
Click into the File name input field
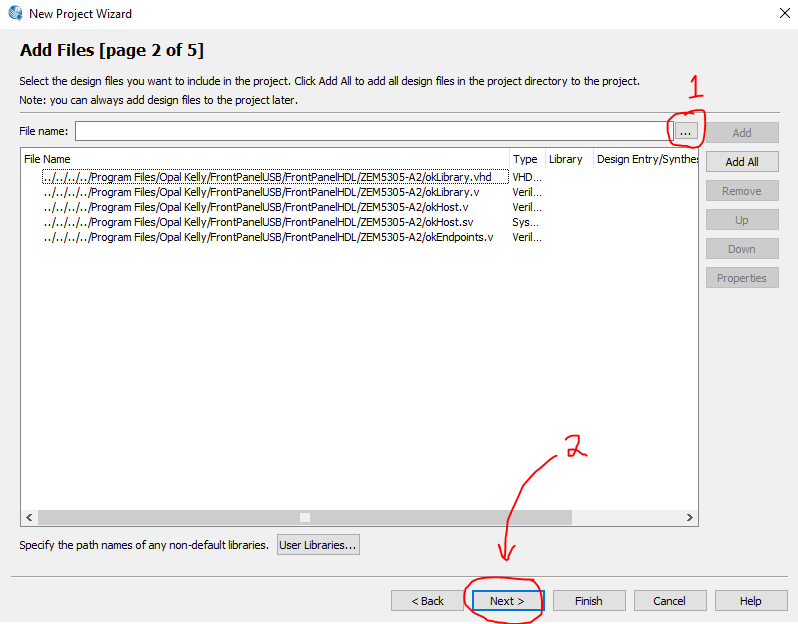tap(374, 131)
